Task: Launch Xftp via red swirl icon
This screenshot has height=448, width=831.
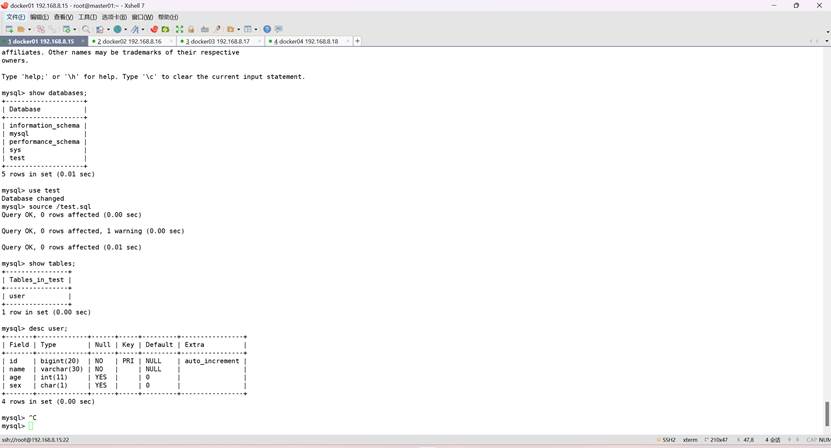Action: 154,29
